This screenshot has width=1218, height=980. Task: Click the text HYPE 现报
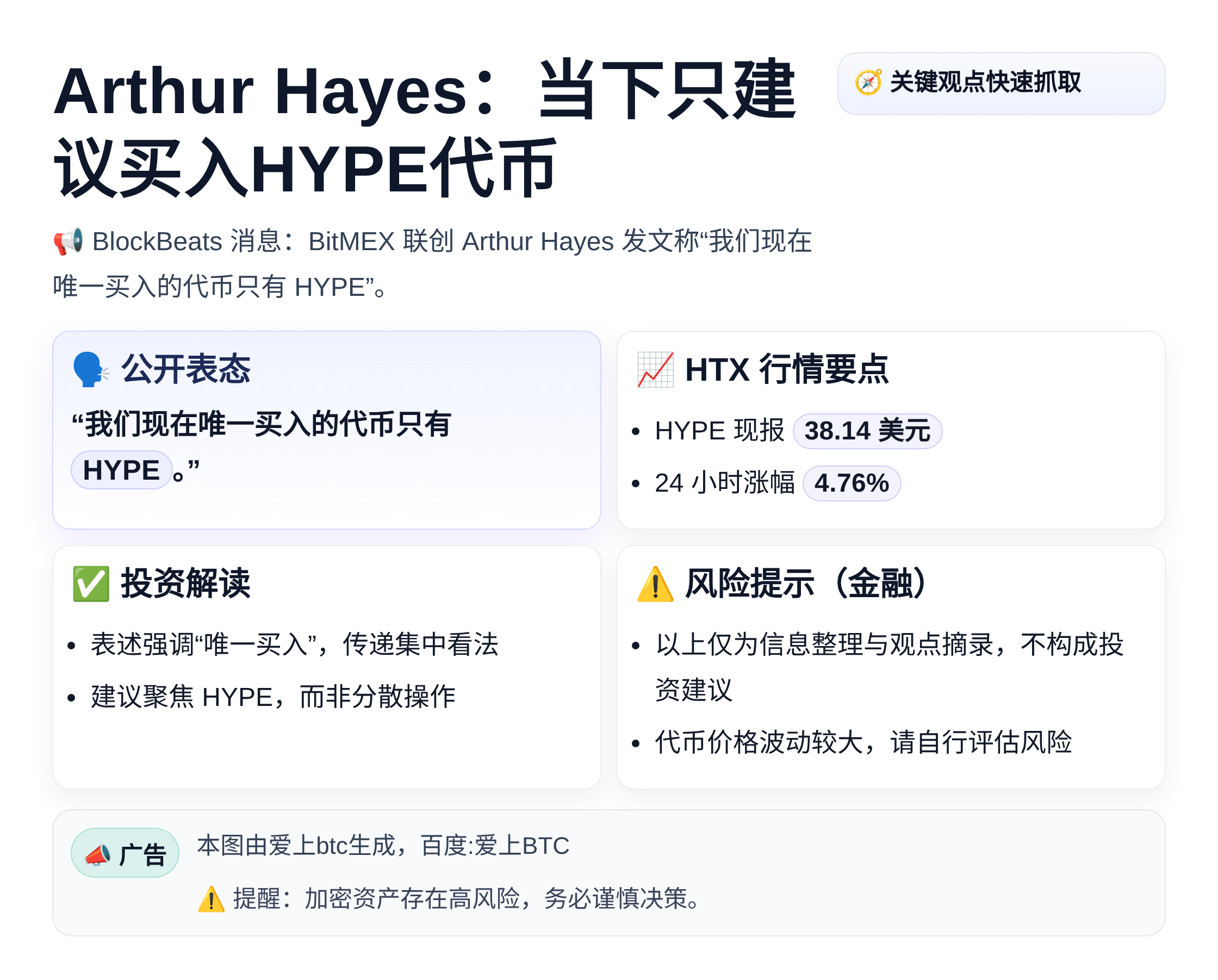[720, 431]
